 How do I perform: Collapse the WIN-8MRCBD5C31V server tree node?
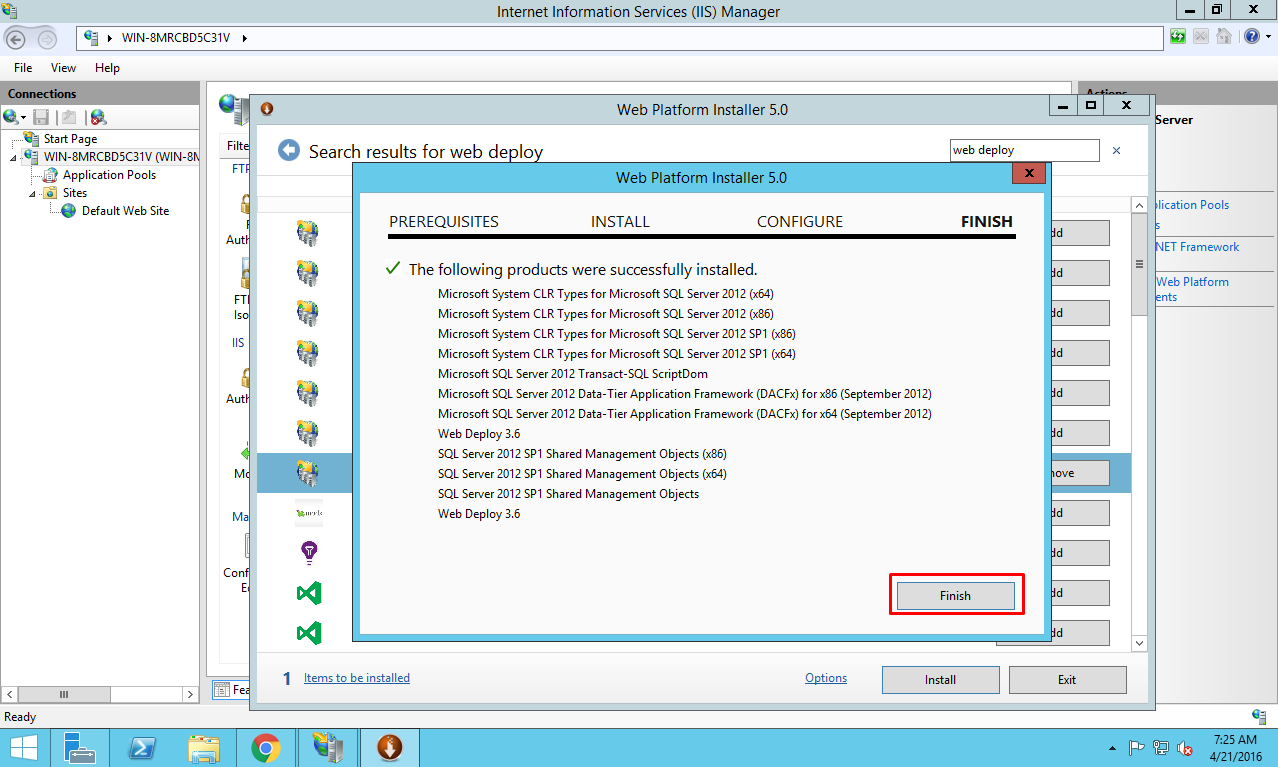[14, 158]
